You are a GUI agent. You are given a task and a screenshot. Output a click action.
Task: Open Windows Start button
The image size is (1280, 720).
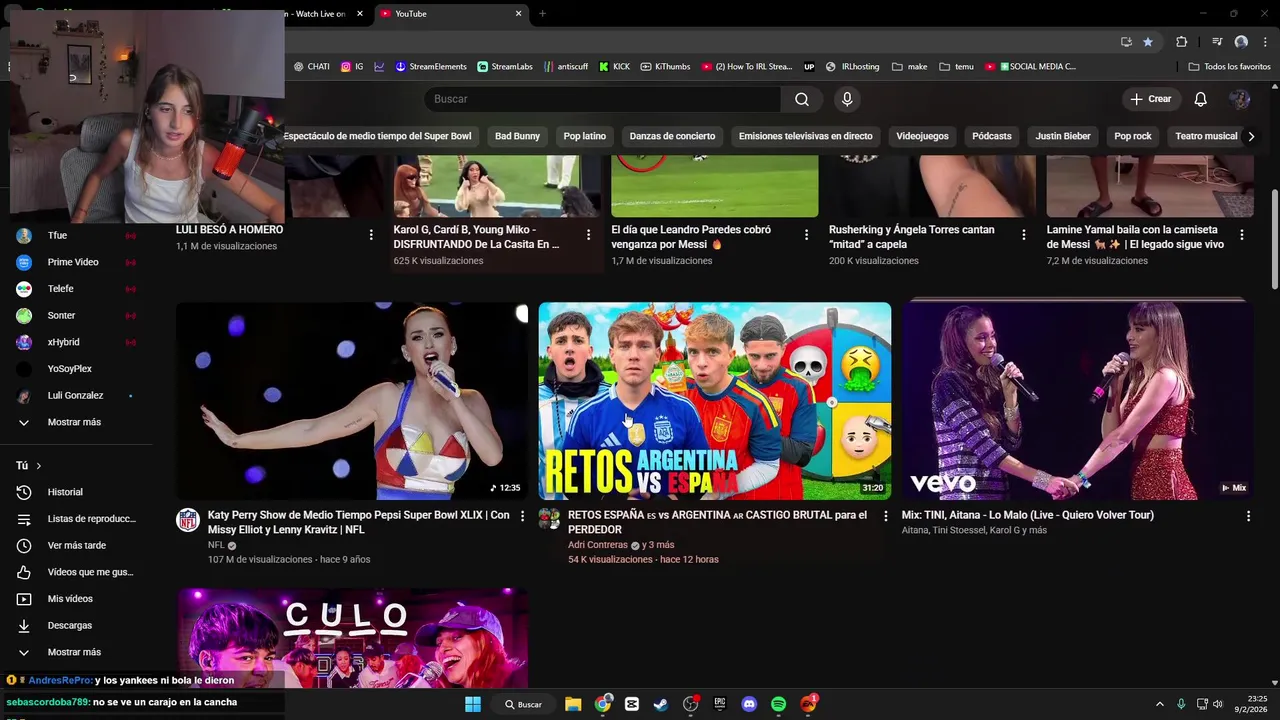(473, 704)
